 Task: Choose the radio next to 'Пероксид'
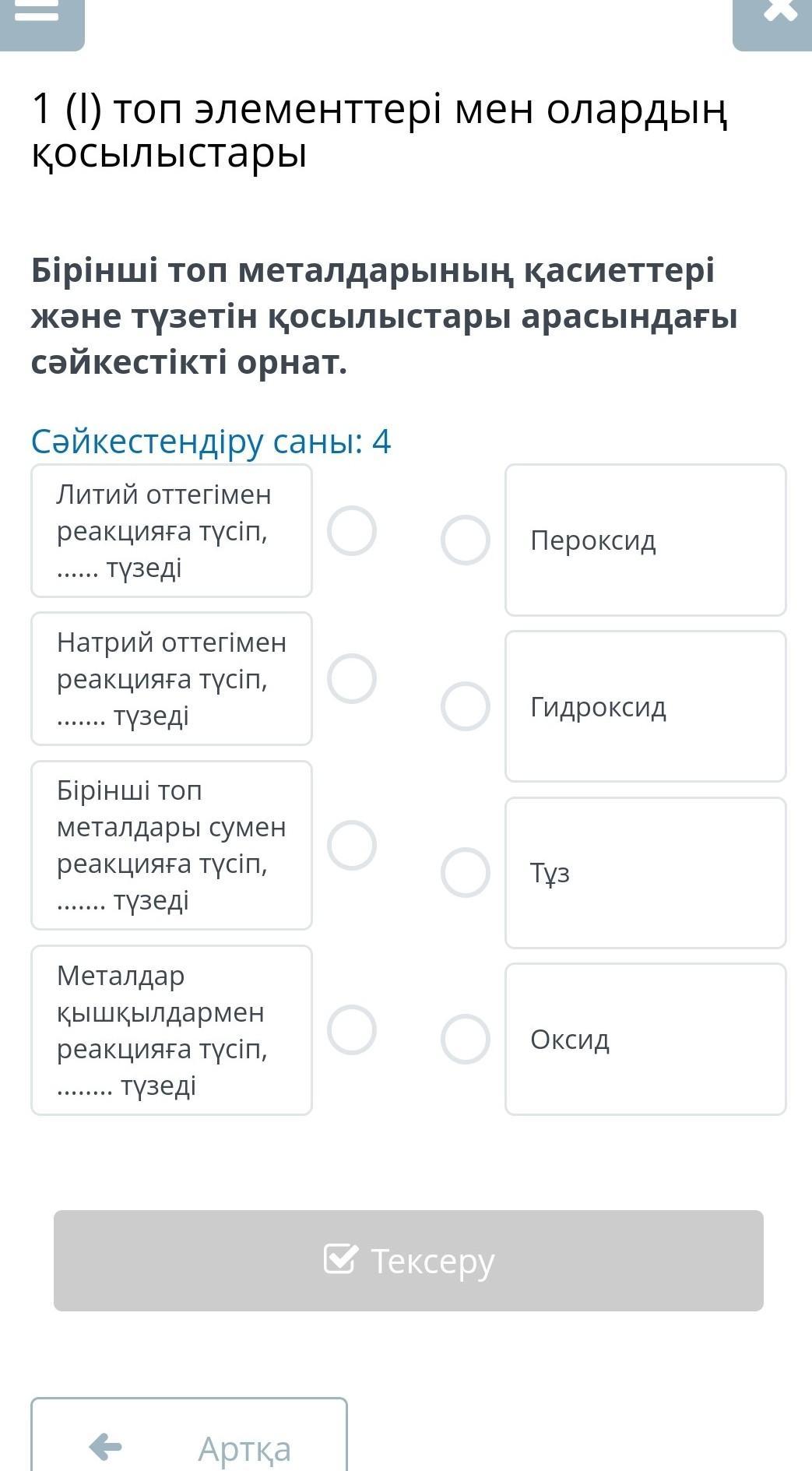coord(466,540)
